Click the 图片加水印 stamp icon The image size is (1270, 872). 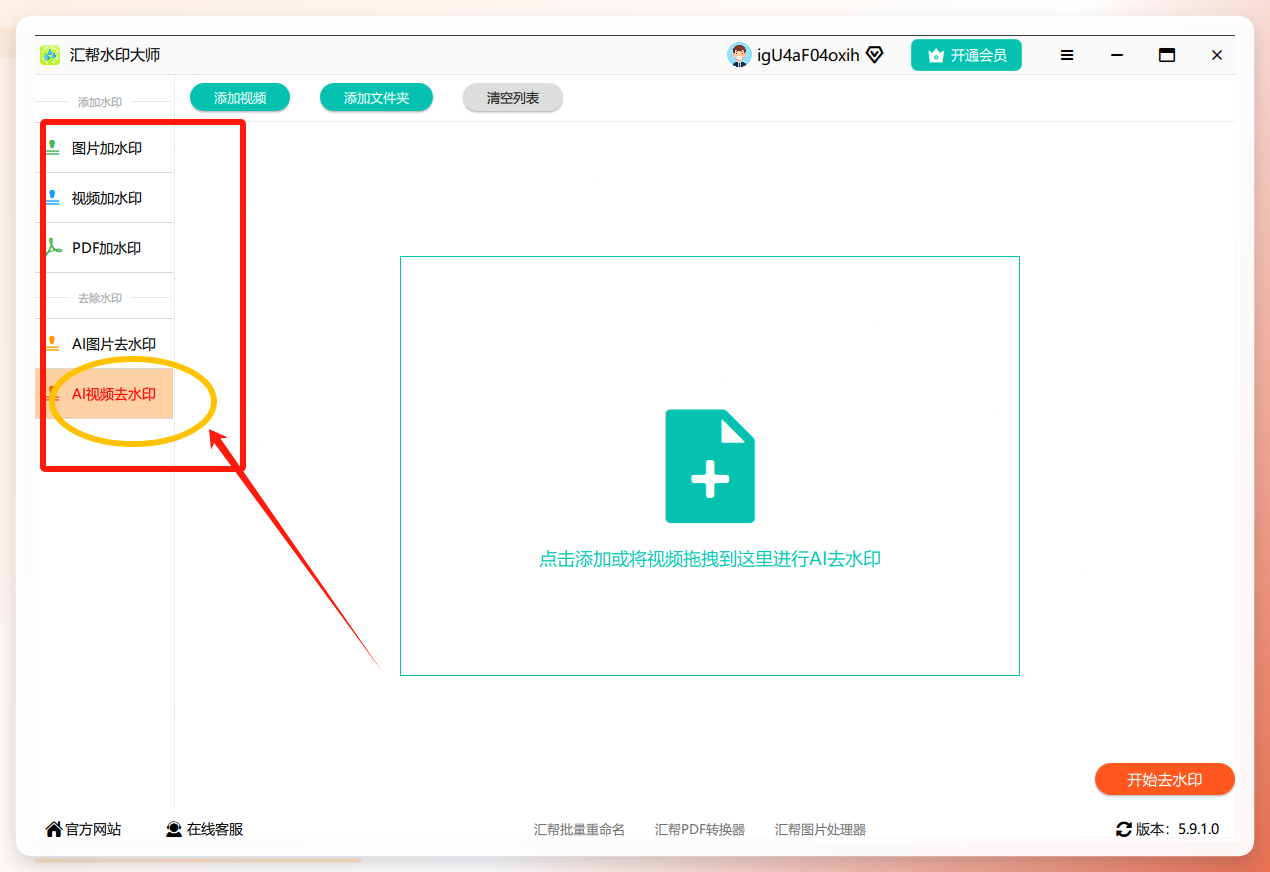[53, 148]
